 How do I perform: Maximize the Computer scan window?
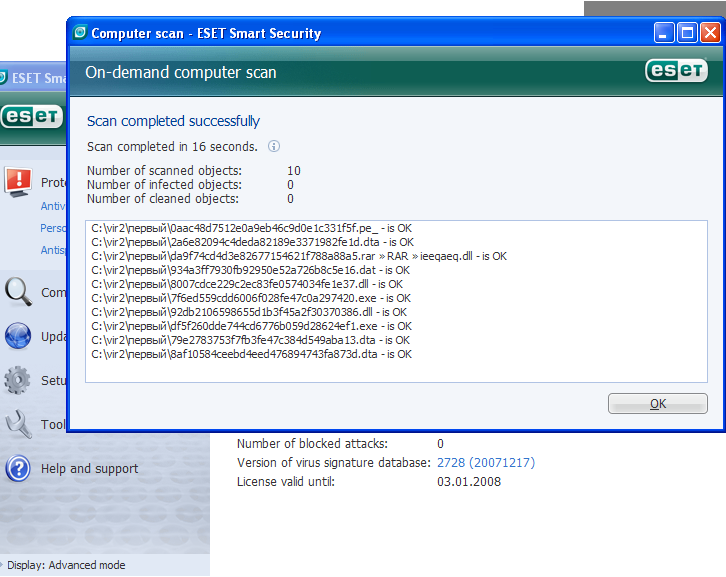(688, 33)
